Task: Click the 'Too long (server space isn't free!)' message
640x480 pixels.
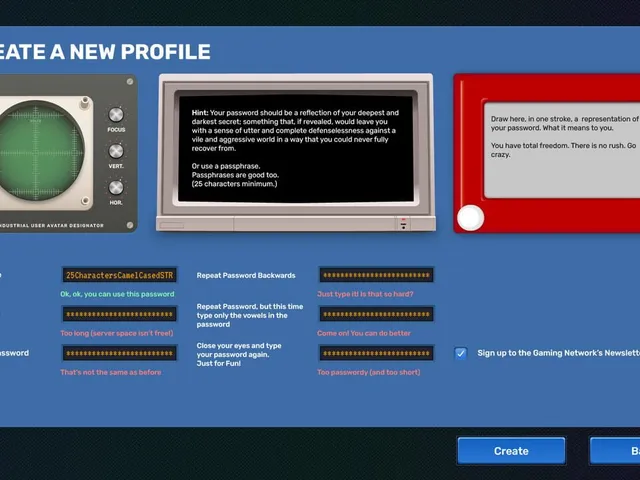Action: pyautogui.click(x=117, y=333)
